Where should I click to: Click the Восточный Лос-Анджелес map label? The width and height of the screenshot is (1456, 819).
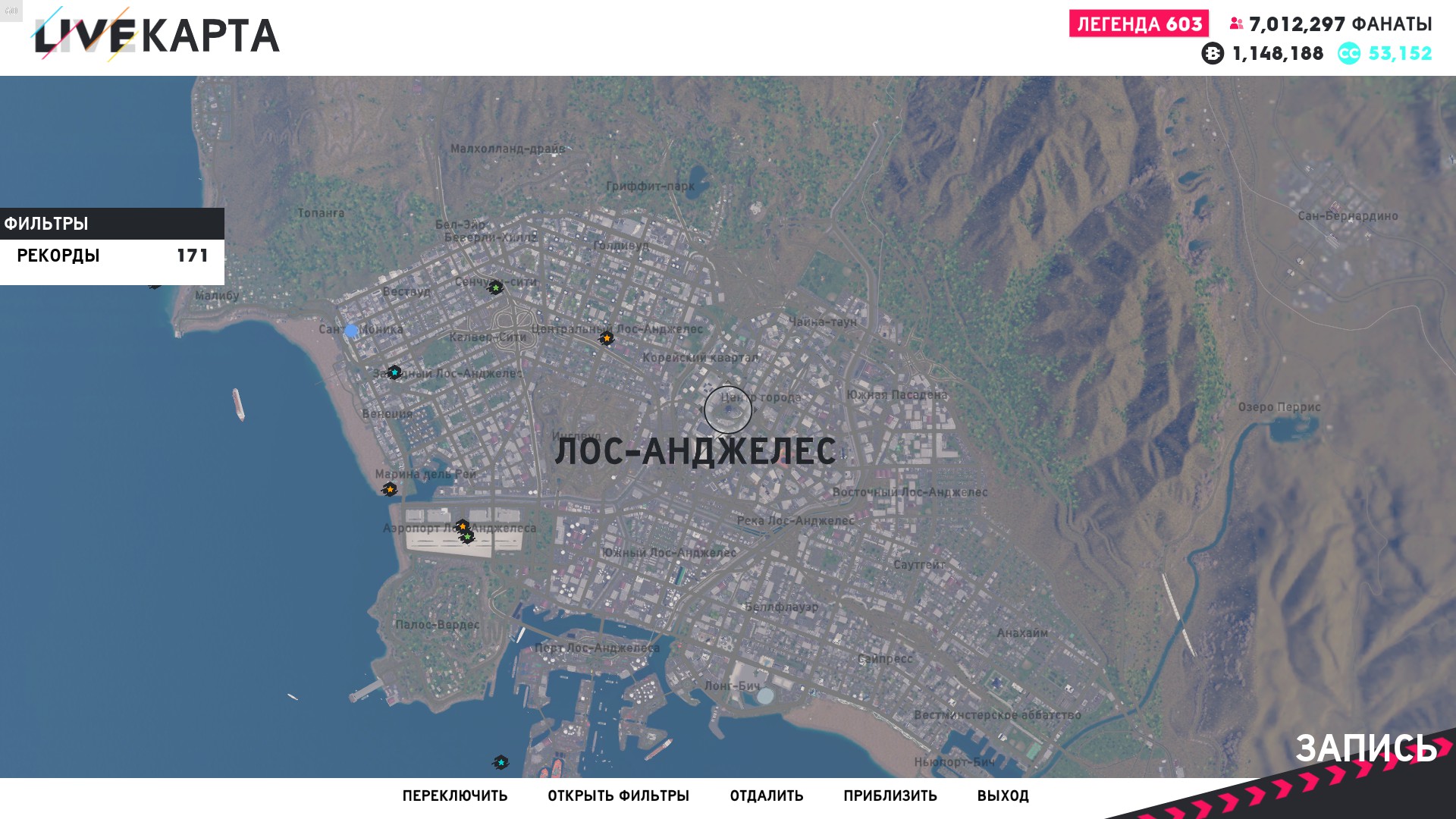[x=910, y=492]
